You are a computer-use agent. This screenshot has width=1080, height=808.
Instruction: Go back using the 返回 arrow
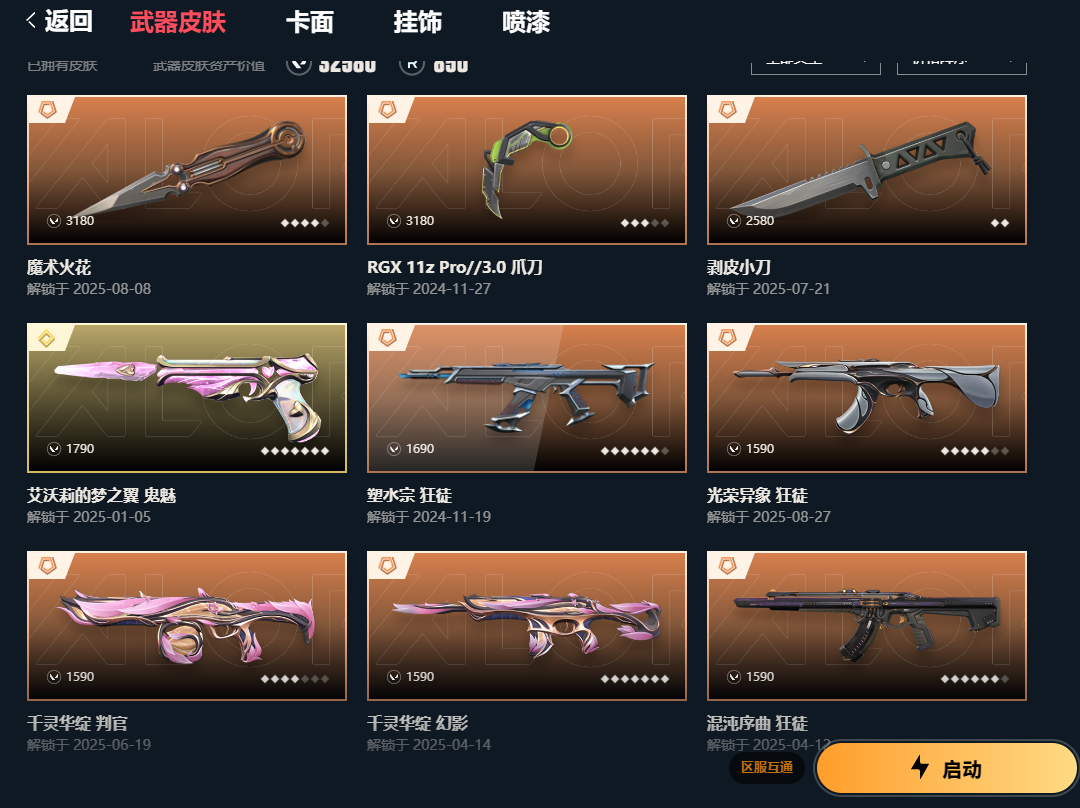pos(59,21)
